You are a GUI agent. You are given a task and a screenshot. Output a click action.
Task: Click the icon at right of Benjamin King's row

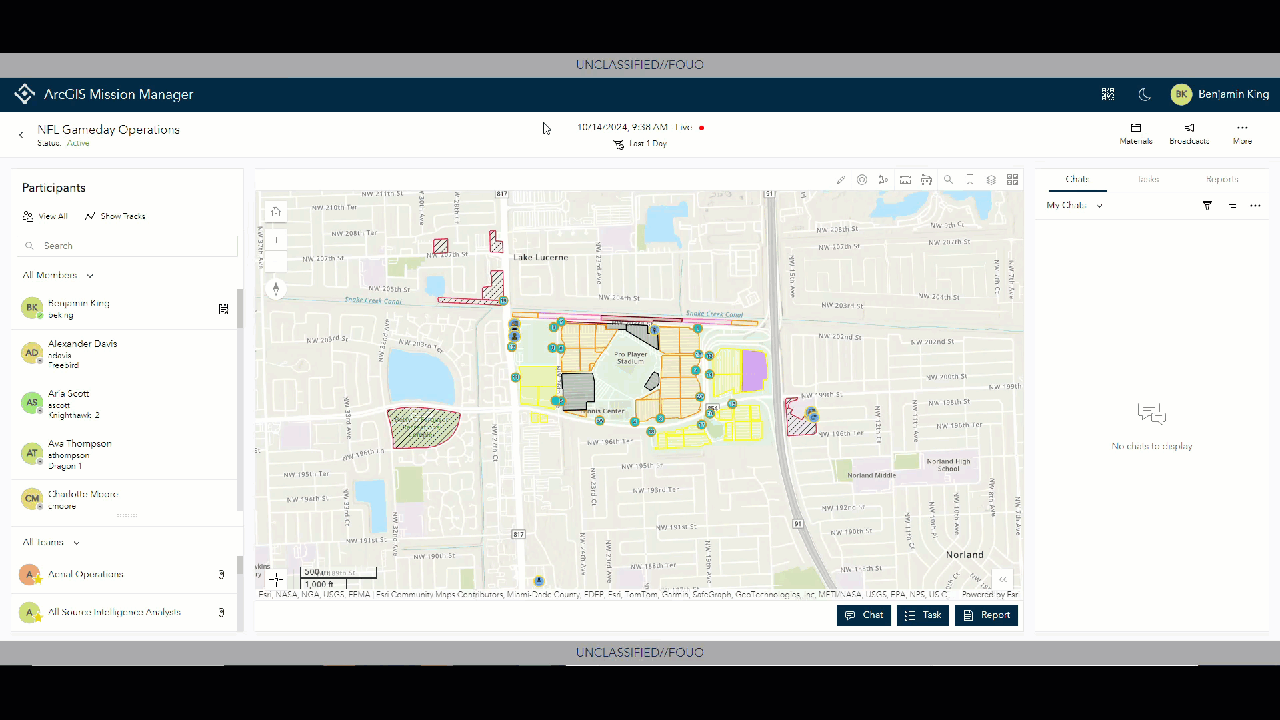224,309
